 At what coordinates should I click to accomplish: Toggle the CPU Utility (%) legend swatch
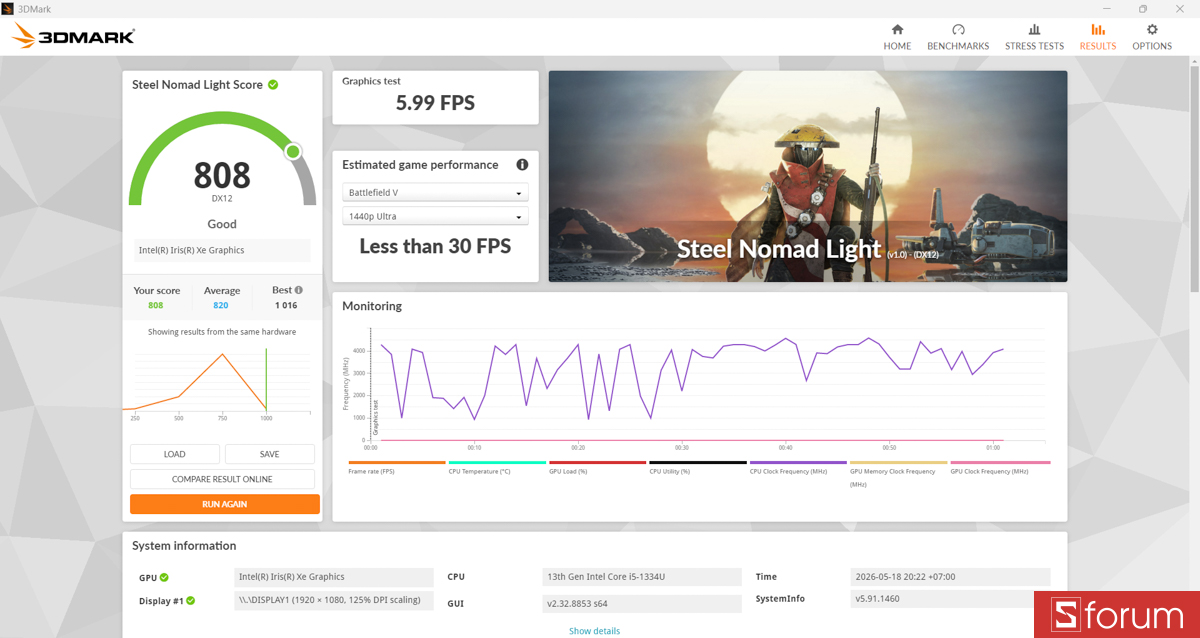pos(698,463)
